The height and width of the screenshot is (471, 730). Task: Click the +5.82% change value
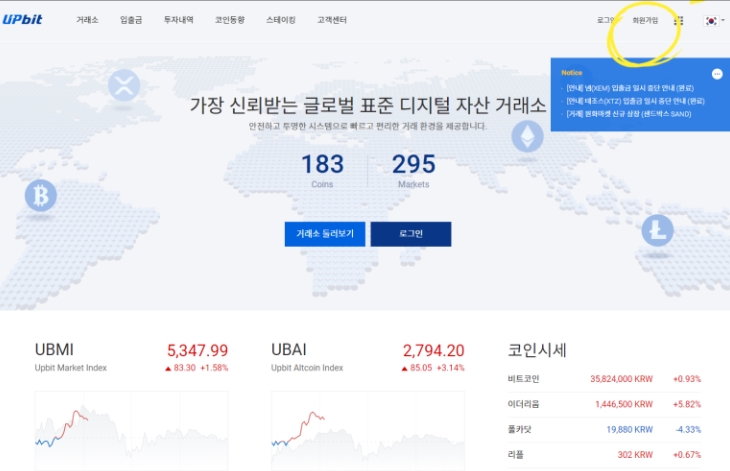[687, 404]
